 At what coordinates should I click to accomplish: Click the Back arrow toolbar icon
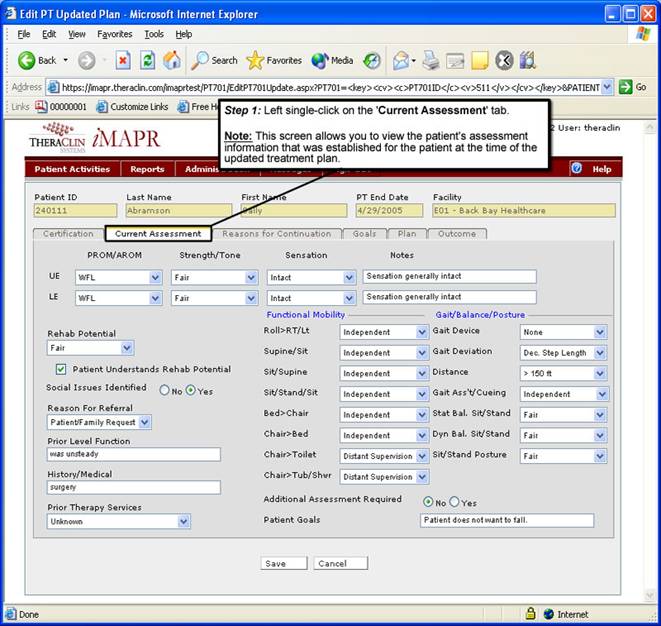(x=27, y=60)
